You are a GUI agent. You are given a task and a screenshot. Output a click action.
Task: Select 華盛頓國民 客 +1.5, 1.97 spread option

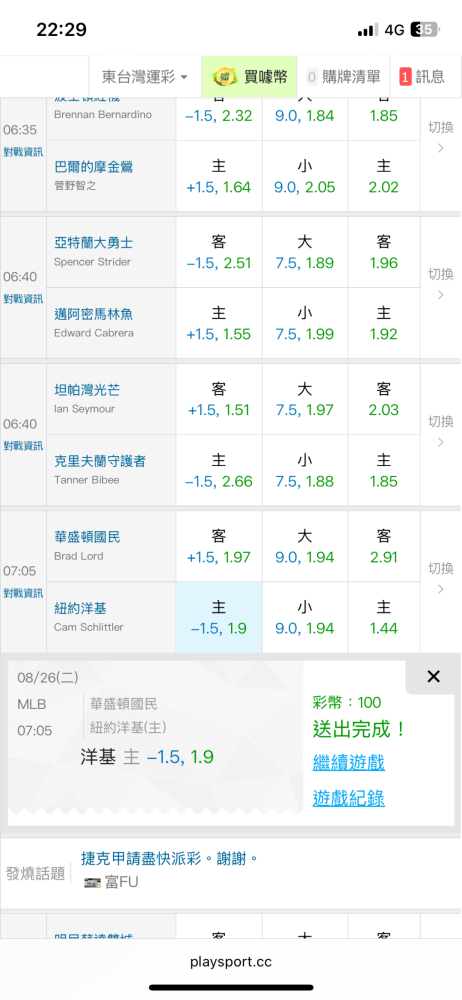(x=219, y=547)
